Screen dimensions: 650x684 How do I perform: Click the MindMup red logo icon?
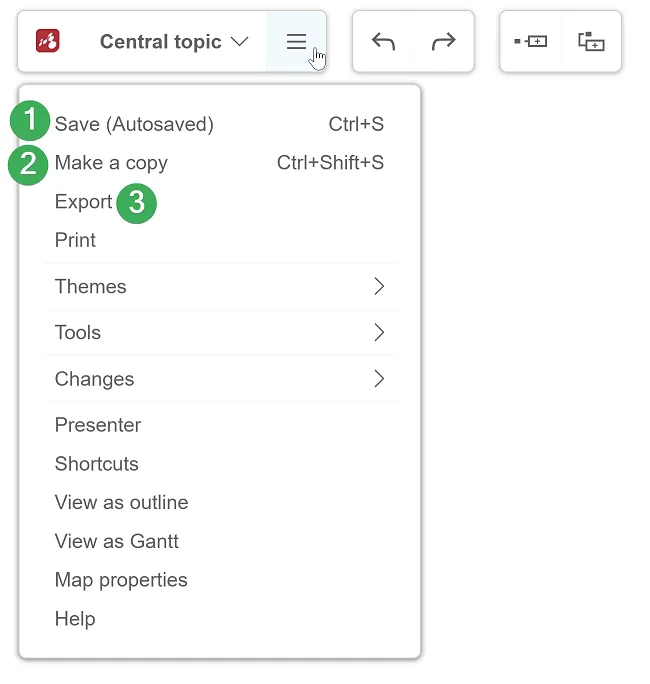click(48, 41)
